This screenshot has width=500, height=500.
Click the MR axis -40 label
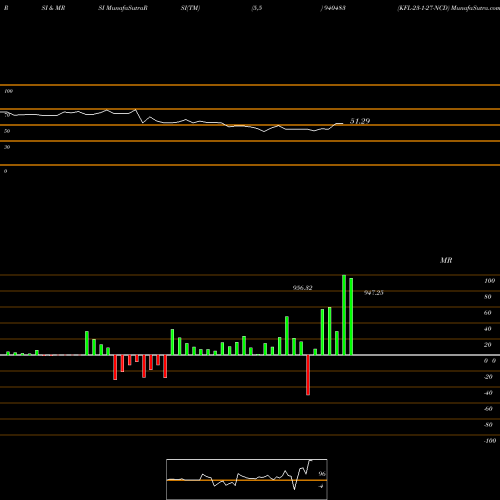pyautogui.click(x=488, y=393)
